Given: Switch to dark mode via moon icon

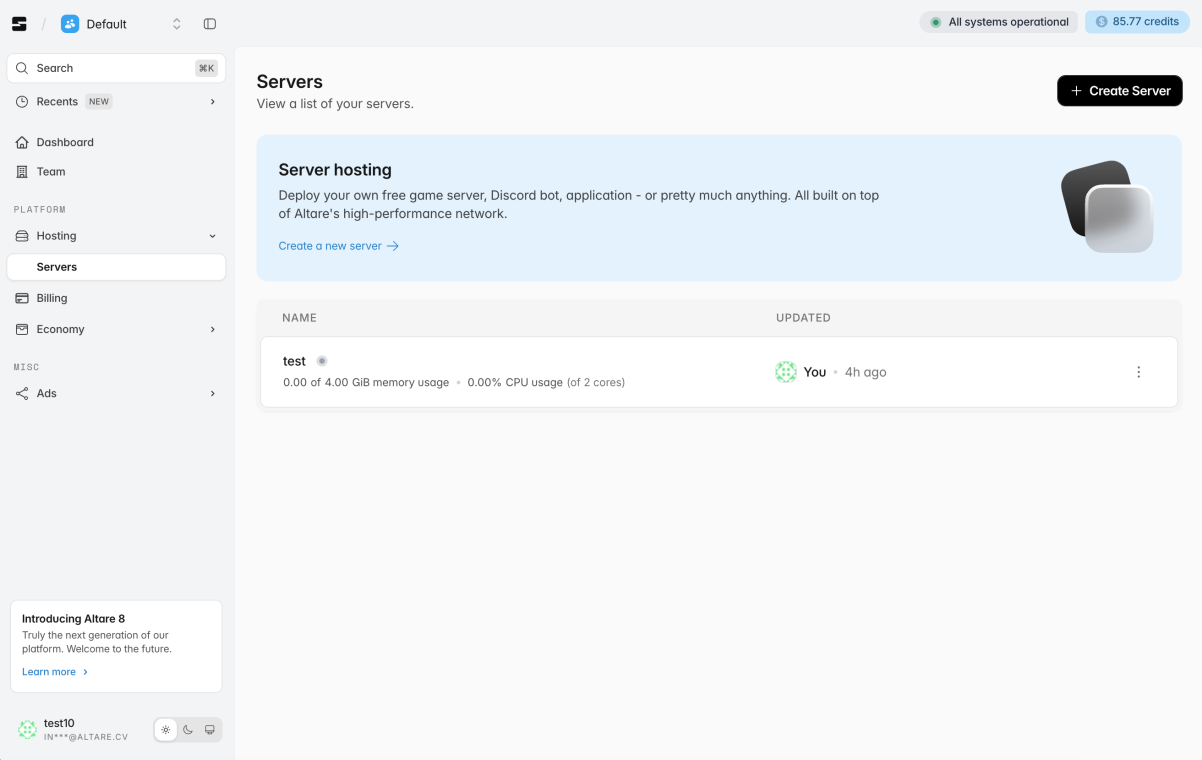Looking at the screenshot, I should (187, 729).
